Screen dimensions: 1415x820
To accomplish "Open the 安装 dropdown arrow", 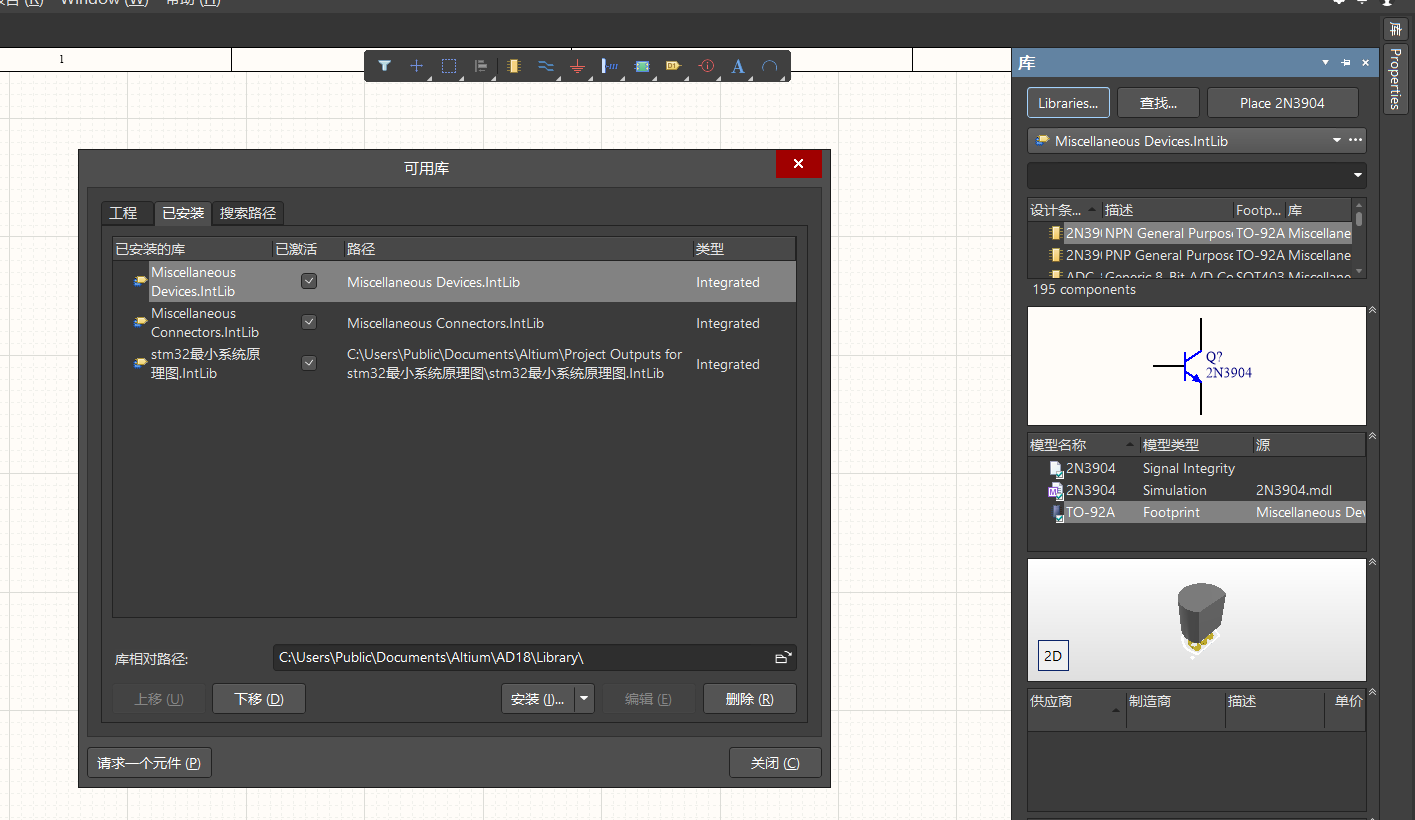I will pyautogui.click(x=585, y=699).
